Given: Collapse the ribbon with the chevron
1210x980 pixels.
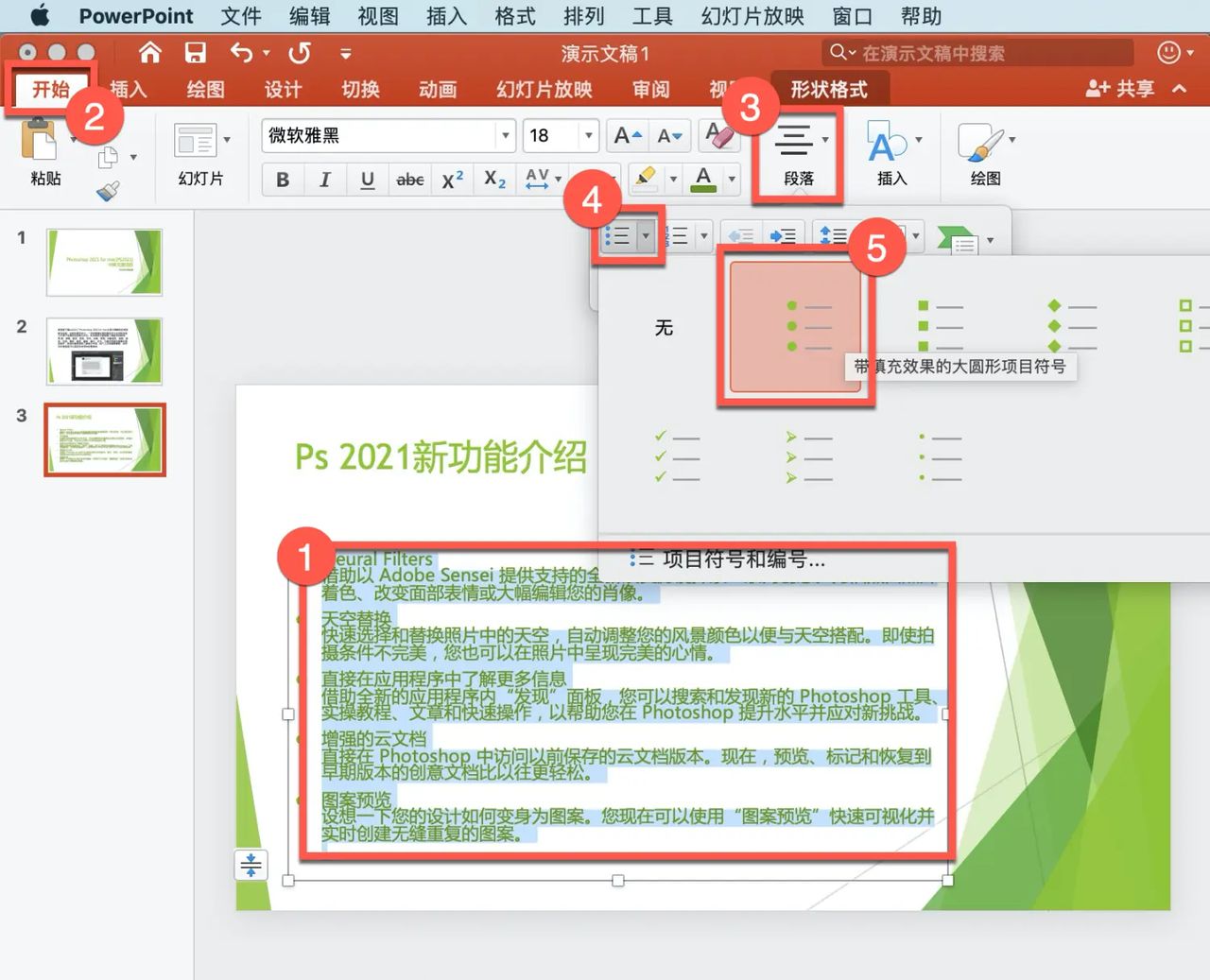Looking at the screenshot, I should pos(1179,89).
